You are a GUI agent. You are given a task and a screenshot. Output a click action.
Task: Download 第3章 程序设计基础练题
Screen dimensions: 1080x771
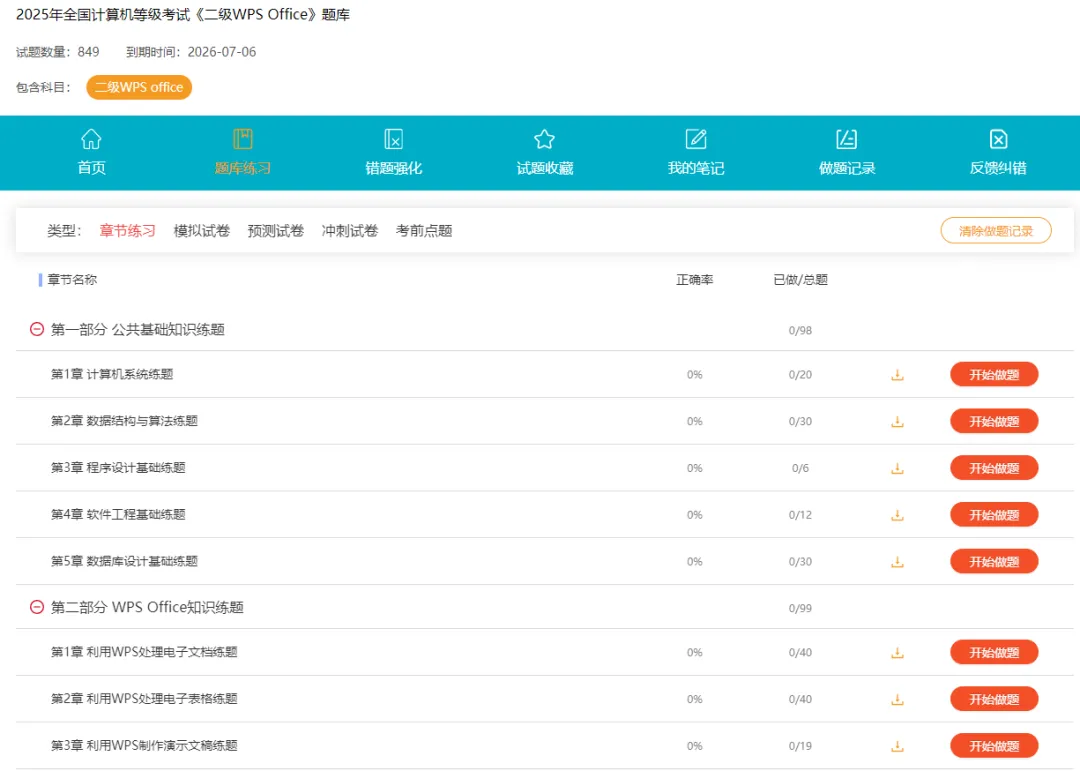(897, 469)
